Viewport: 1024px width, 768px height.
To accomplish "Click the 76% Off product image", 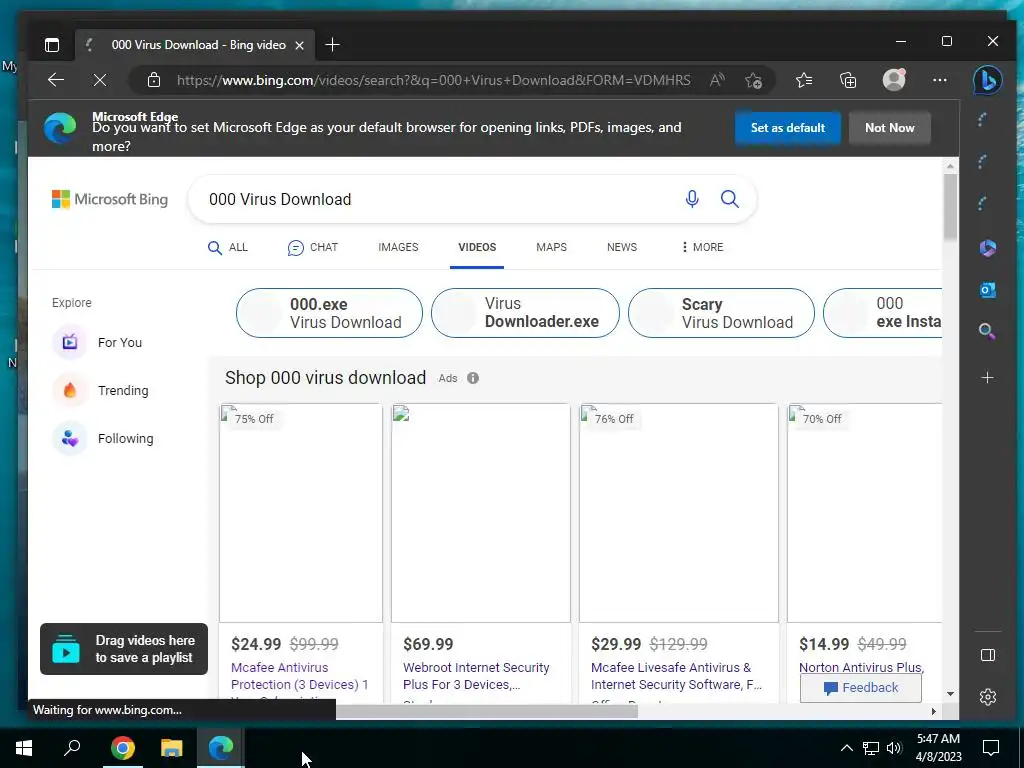I will [679, 513].
